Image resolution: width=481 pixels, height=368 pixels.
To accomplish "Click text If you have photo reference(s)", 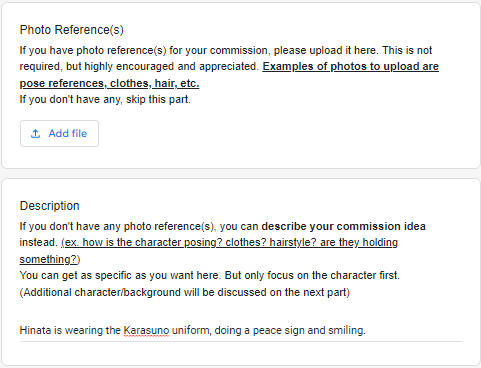I will (x=93, y=50).
